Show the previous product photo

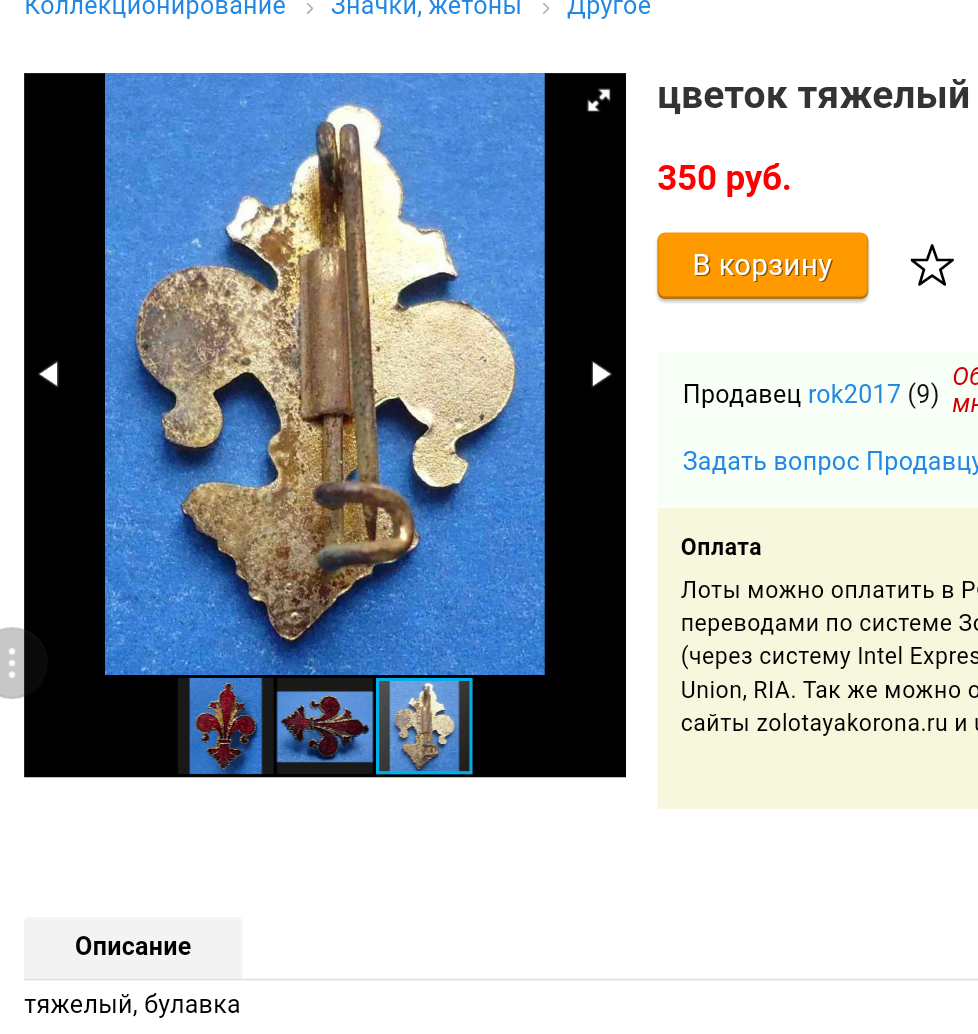[x=49, y=374]
